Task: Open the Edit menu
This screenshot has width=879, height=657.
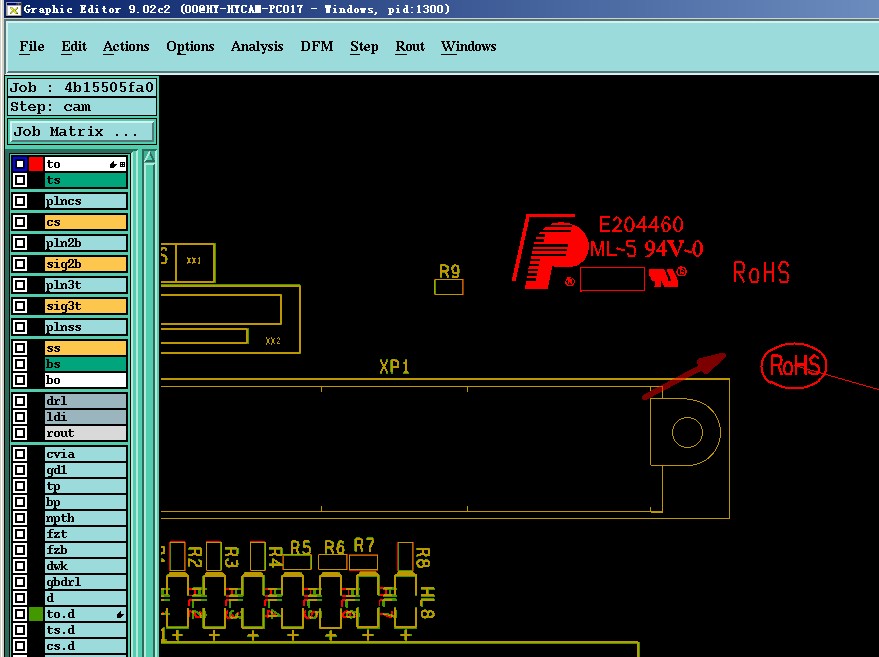Action: coord(74,47)
